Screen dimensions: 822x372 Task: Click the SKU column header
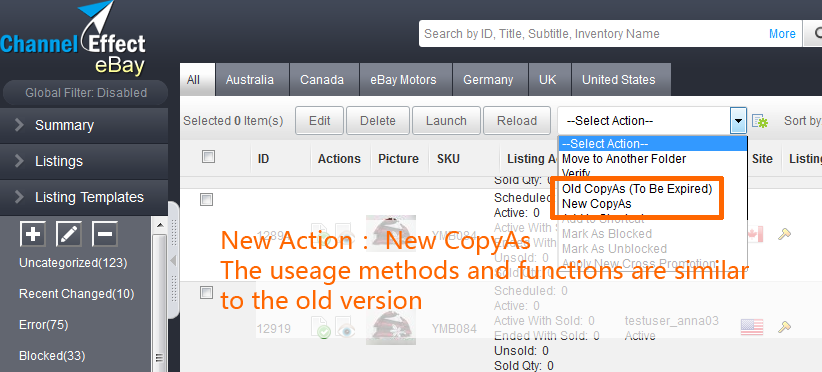coord(448,159)
